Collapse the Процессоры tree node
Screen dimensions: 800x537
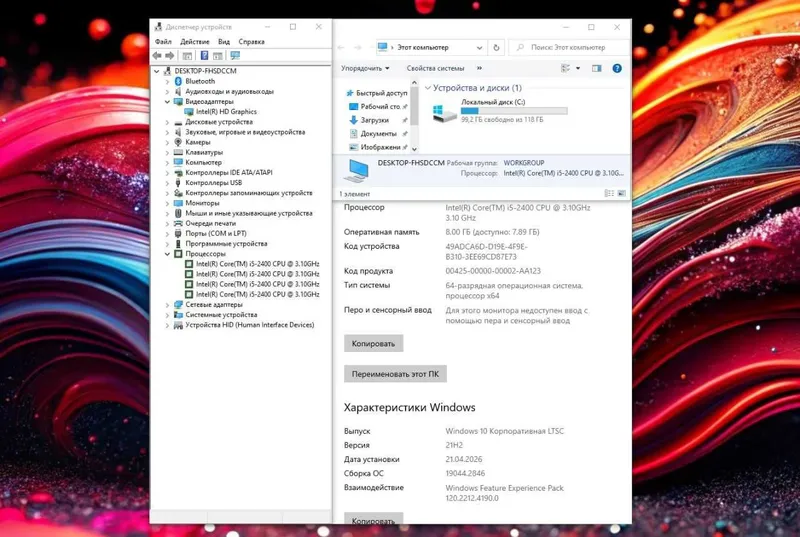167,253
